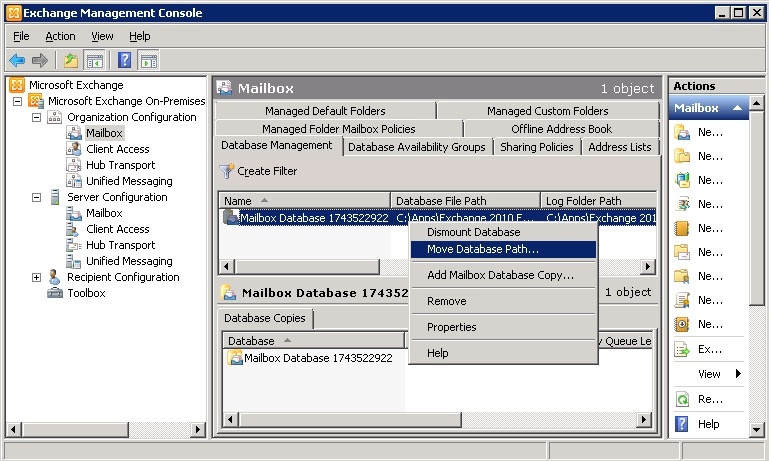Select Microsoft Exchange On-Premises node
769x461 pixels.
(x=127, y=101)
